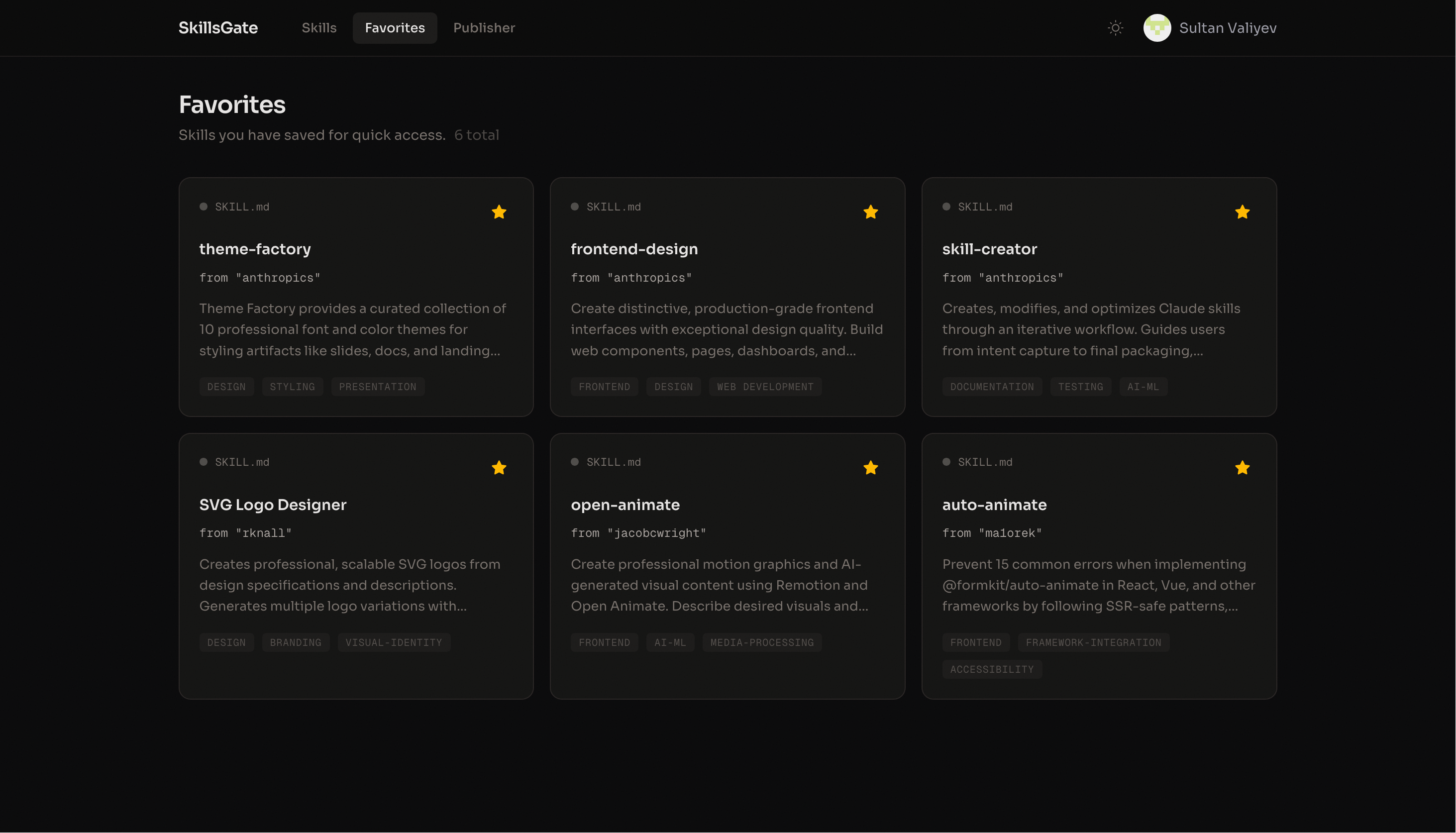Remove skill-creator from favorites via star
Screen dimensions: 1456x833
1242,212
